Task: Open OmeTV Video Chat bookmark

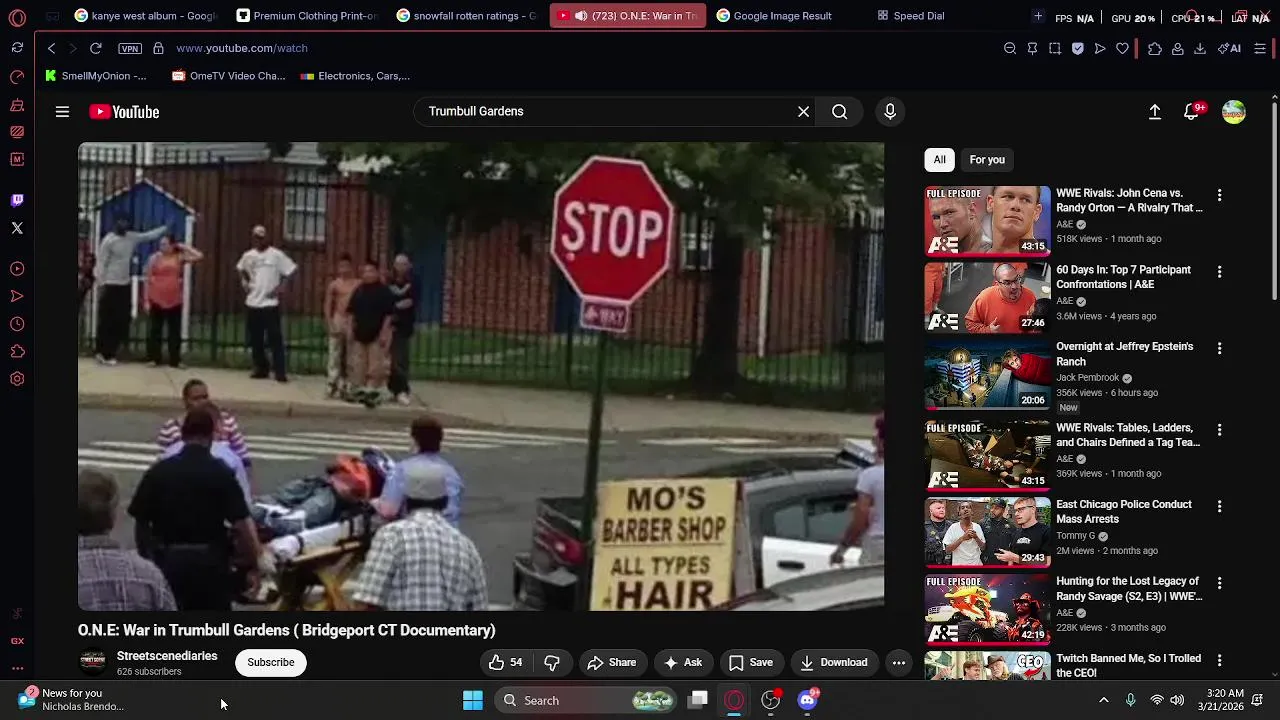Action: [229, 76]
